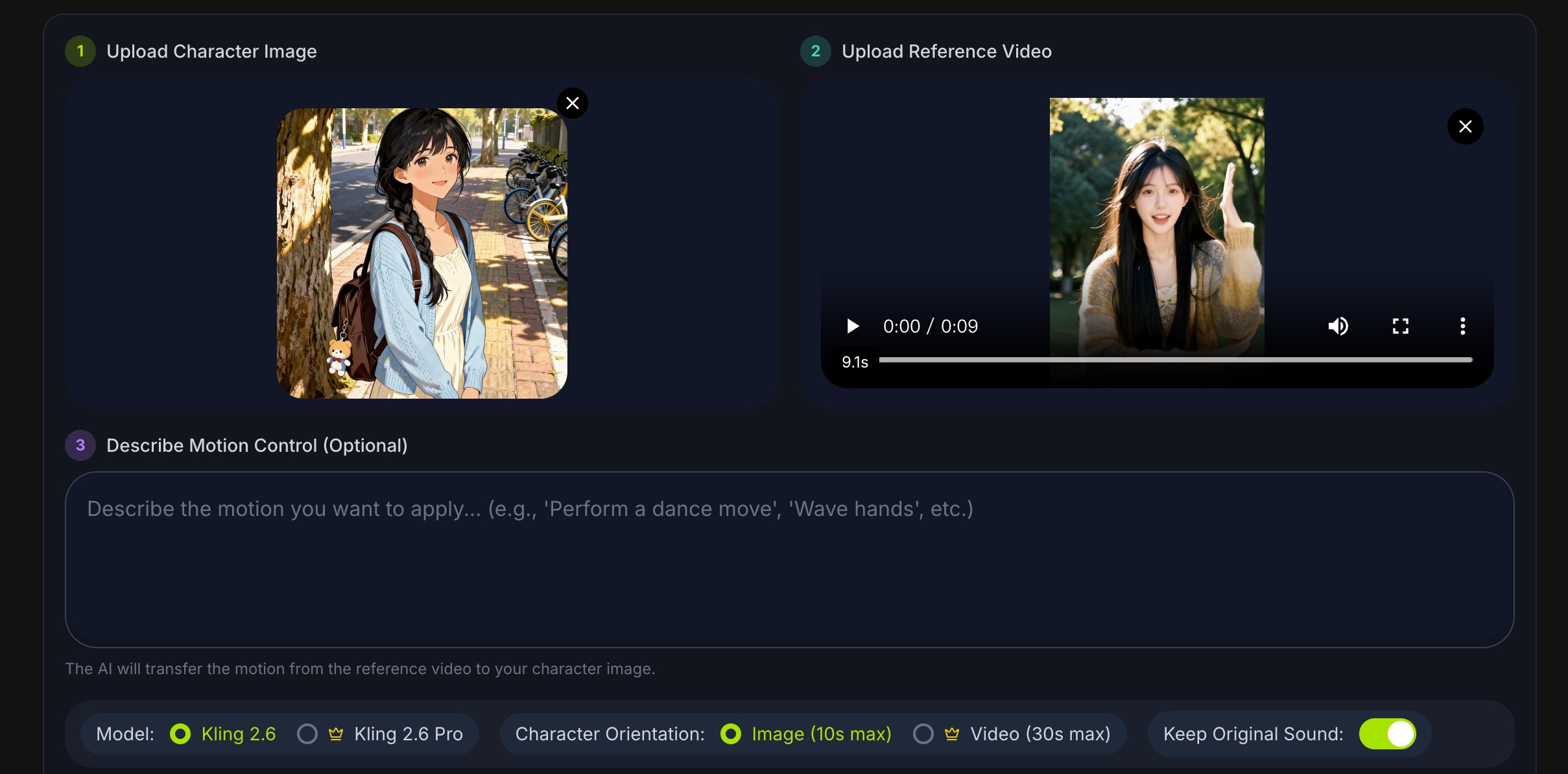Play the reference video
The image size is (1568, 774).
pos(853,326)
